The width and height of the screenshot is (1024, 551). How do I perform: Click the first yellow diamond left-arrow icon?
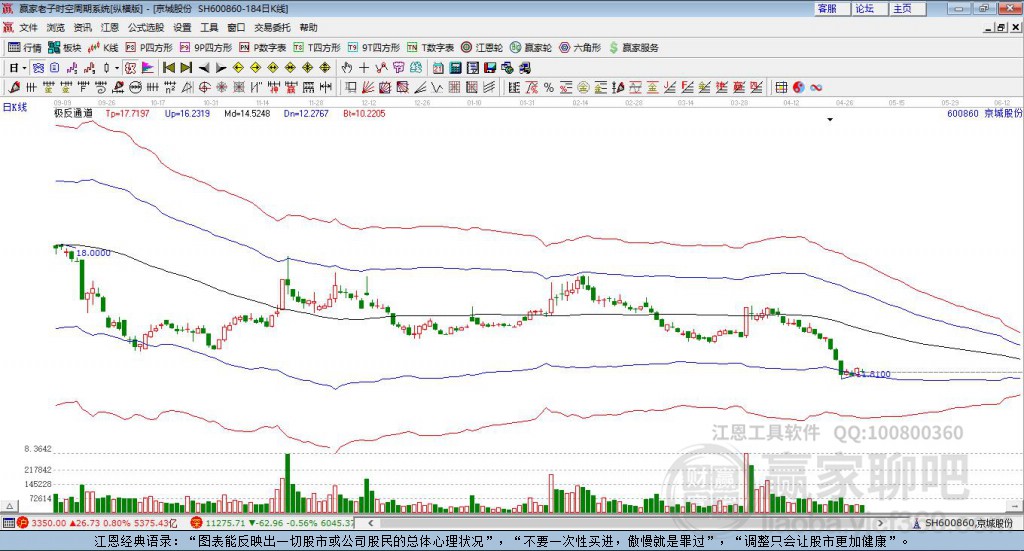pos(238,68)
